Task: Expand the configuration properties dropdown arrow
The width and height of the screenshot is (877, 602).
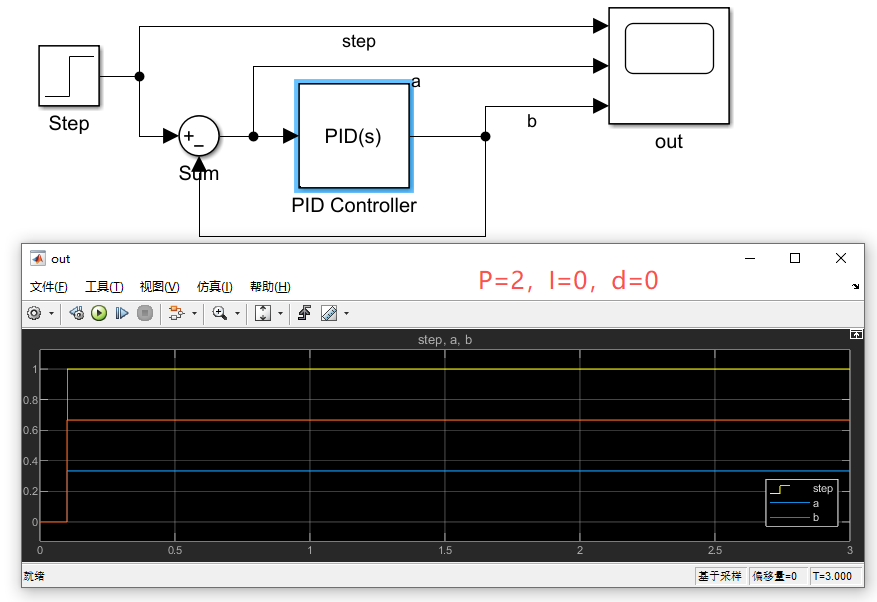Action: pos(51,313)
